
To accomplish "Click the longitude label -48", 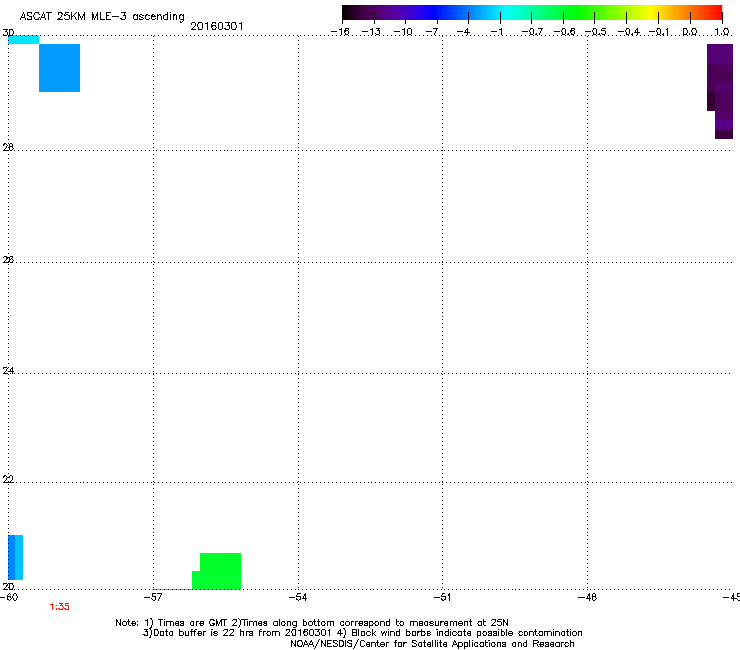I will coord(587,597).
